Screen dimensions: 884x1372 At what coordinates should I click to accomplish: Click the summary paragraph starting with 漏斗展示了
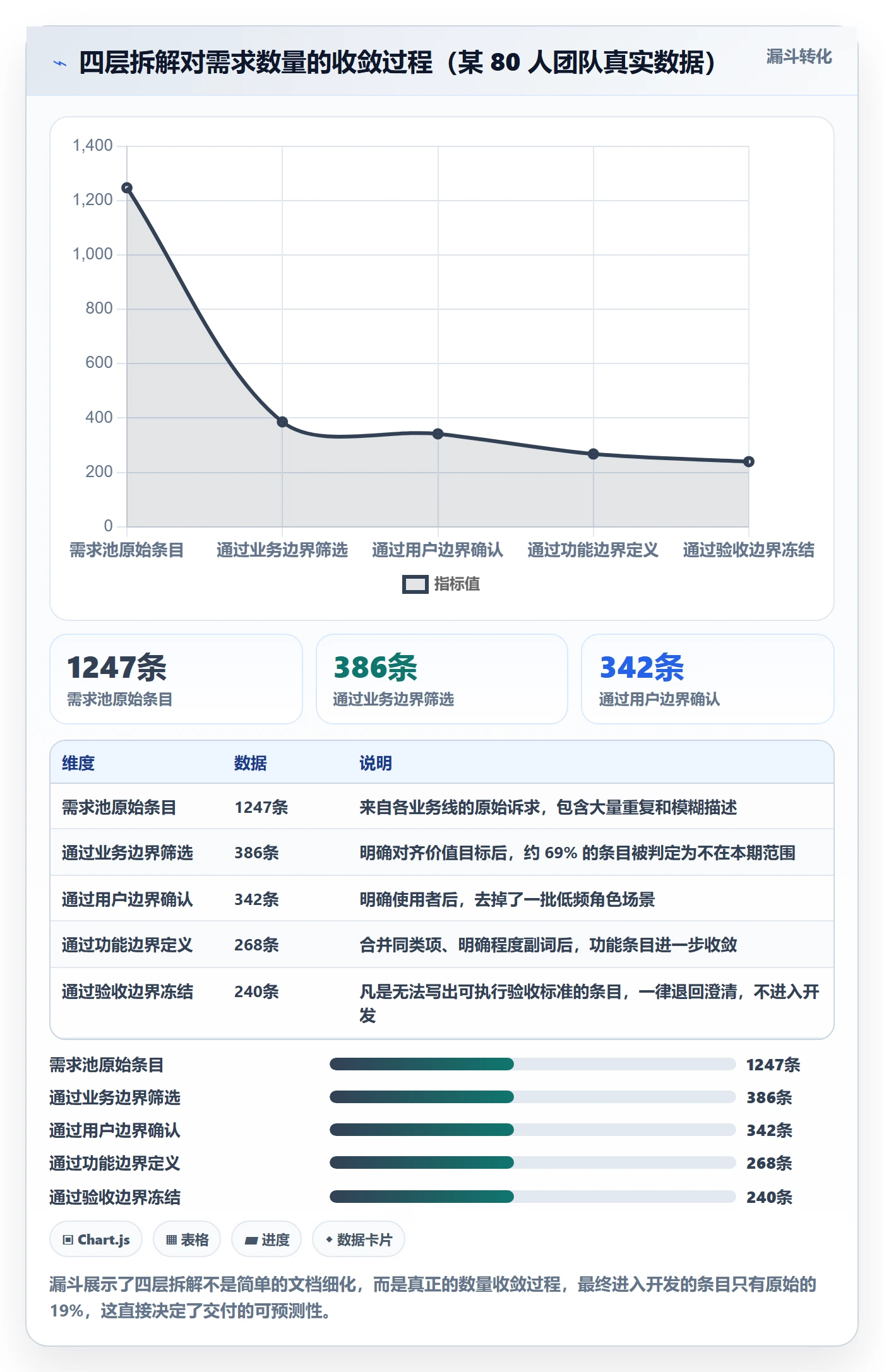click(x=433, y=1297)
